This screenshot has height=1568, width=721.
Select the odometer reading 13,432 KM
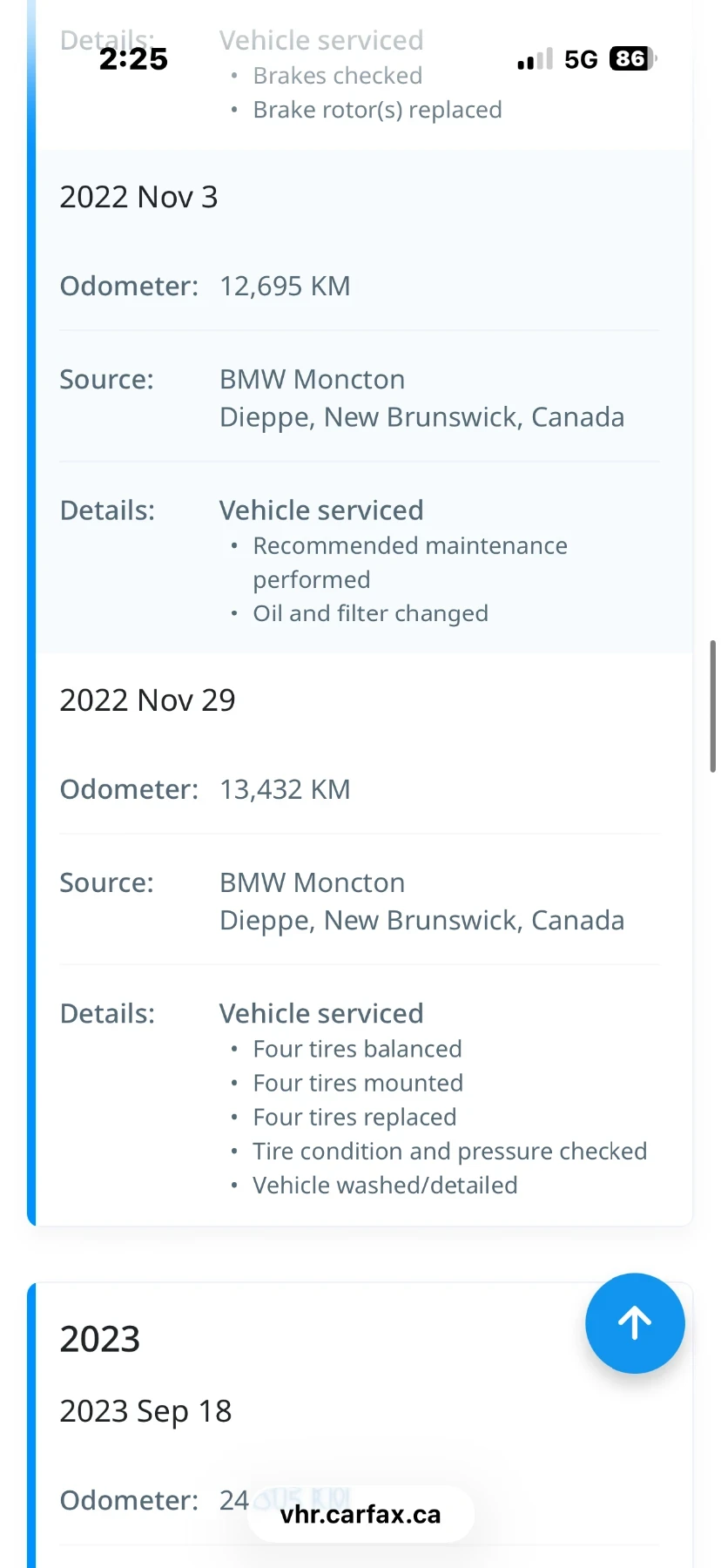coord(284,789)
